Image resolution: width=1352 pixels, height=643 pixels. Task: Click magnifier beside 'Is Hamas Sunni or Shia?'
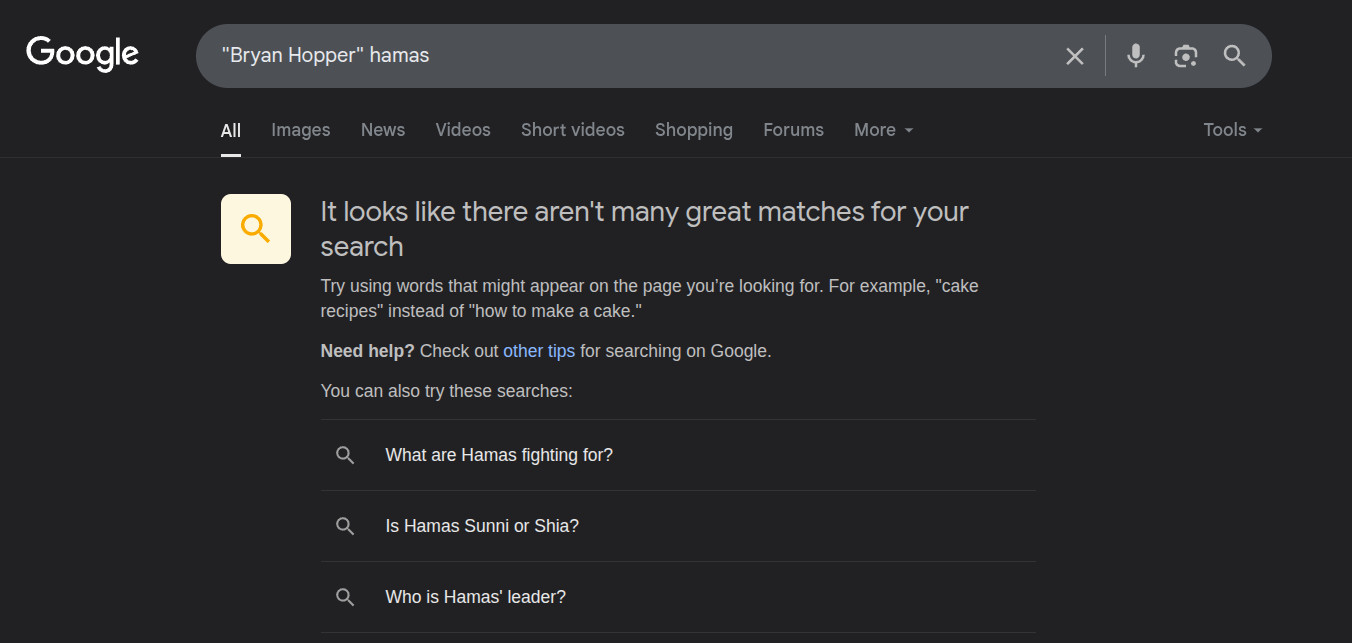point(345,526)
